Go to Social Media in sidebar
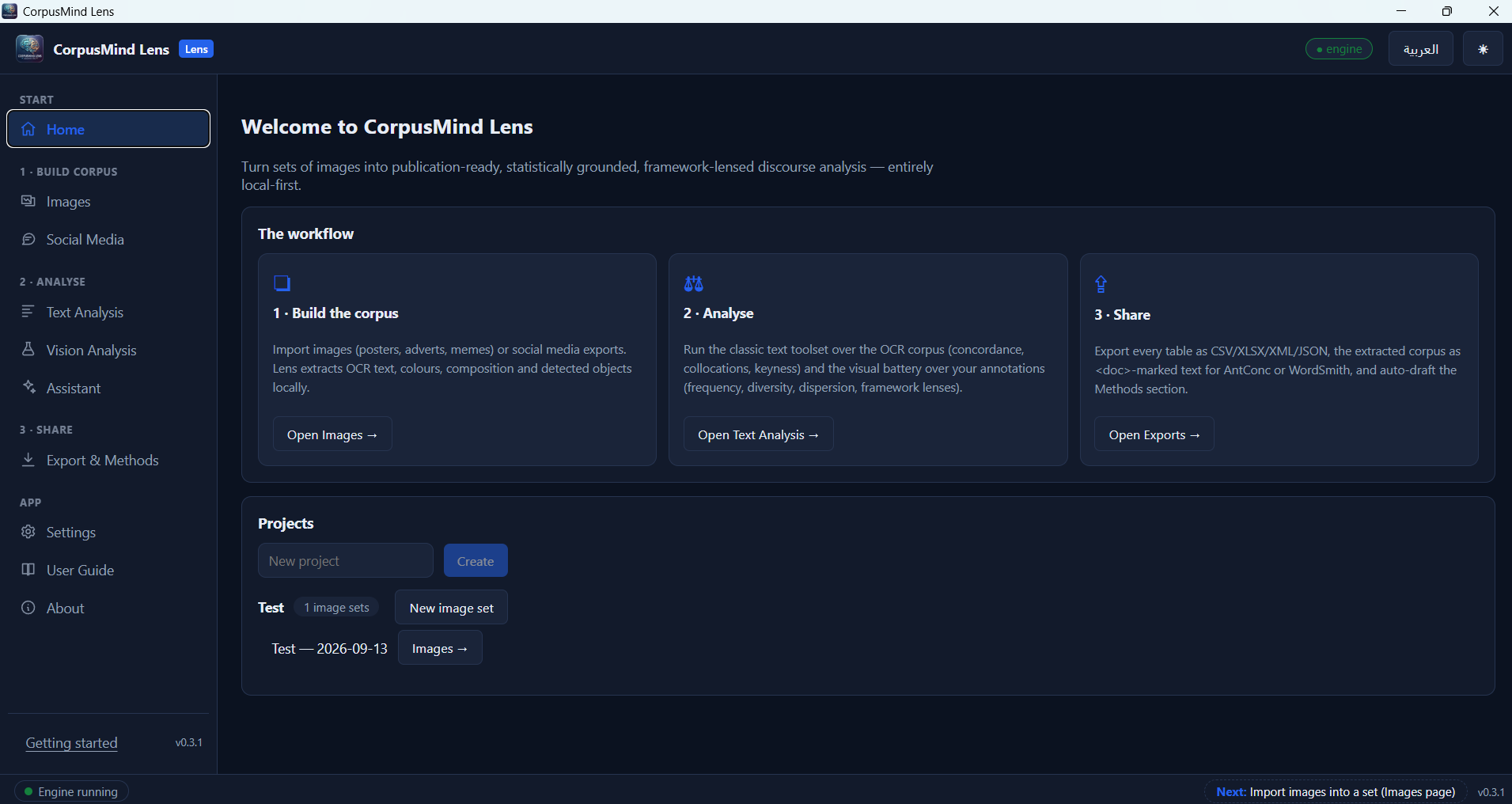Screen dimensions: 1512x804 (x=108, y=240)
